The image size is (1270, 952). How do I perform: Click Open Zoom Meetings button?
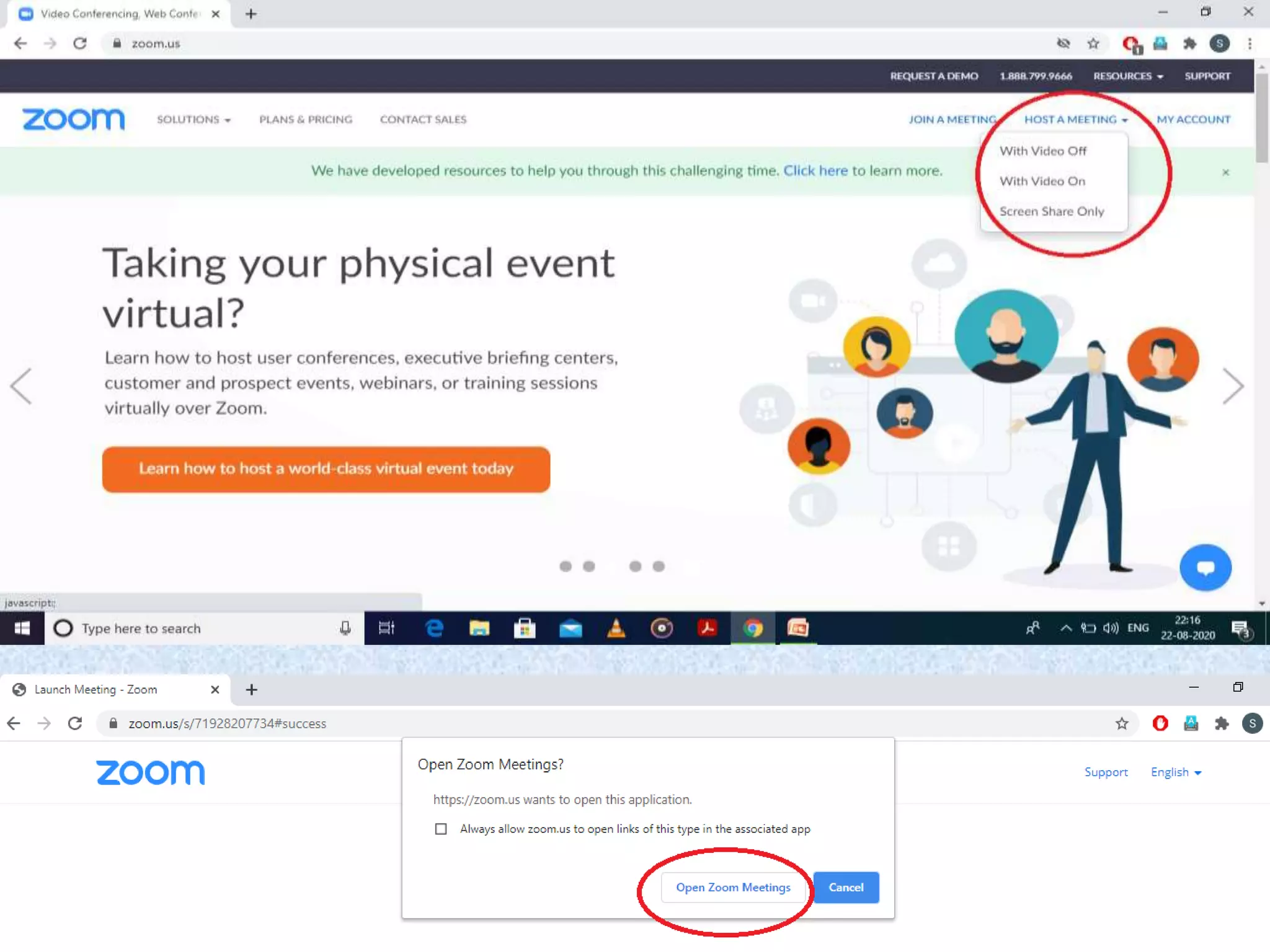(x=733, y=887)
